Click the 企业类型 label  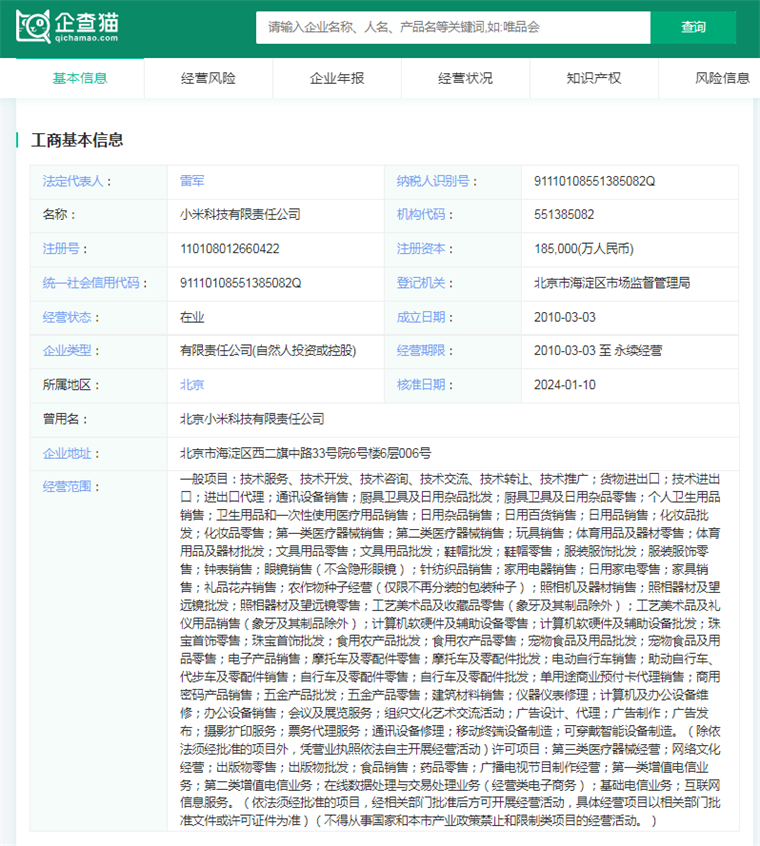click(x=67, y=351)
